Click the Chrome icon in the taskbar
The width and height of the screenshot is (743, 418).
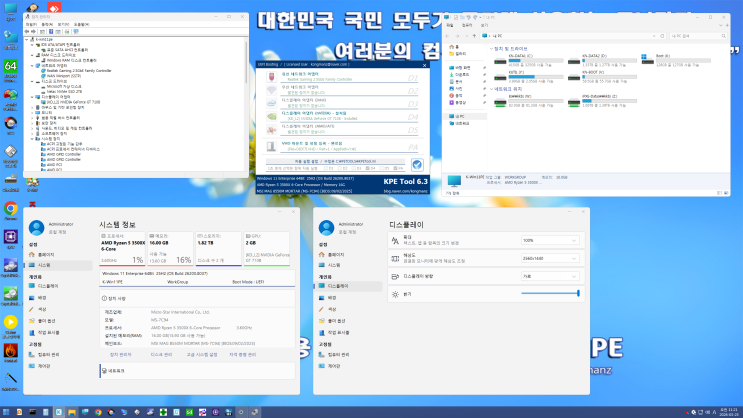tap(98, 412)
